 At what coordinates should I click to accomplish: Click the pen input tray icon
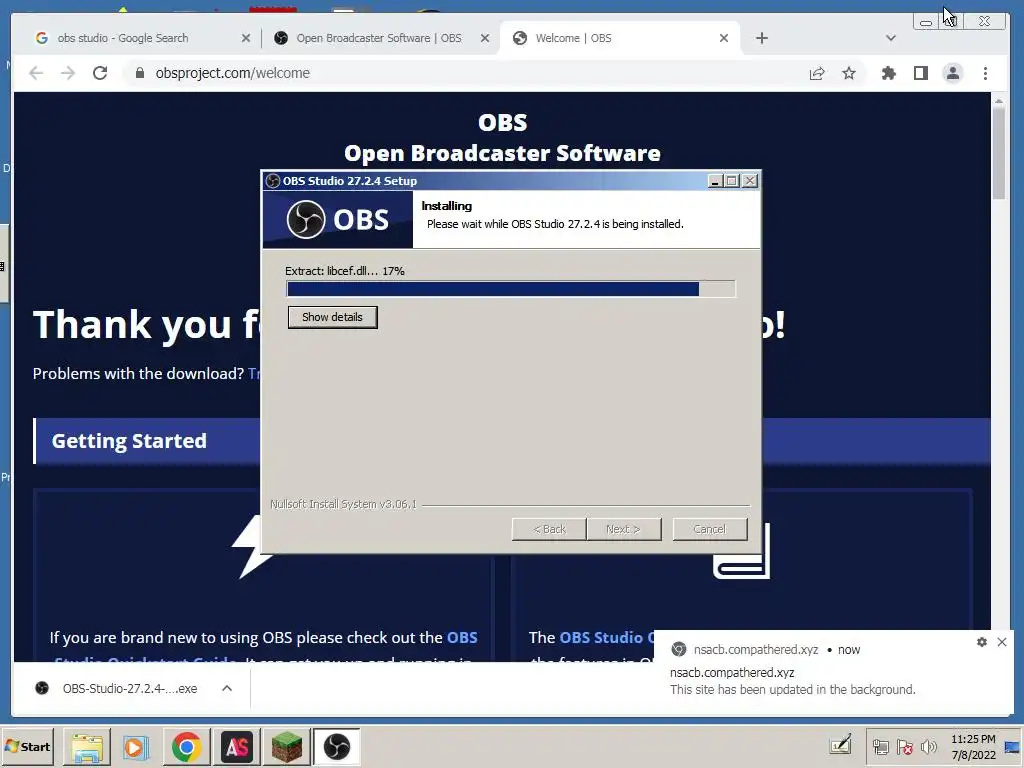pyautogui.click(x=840, y=744)
